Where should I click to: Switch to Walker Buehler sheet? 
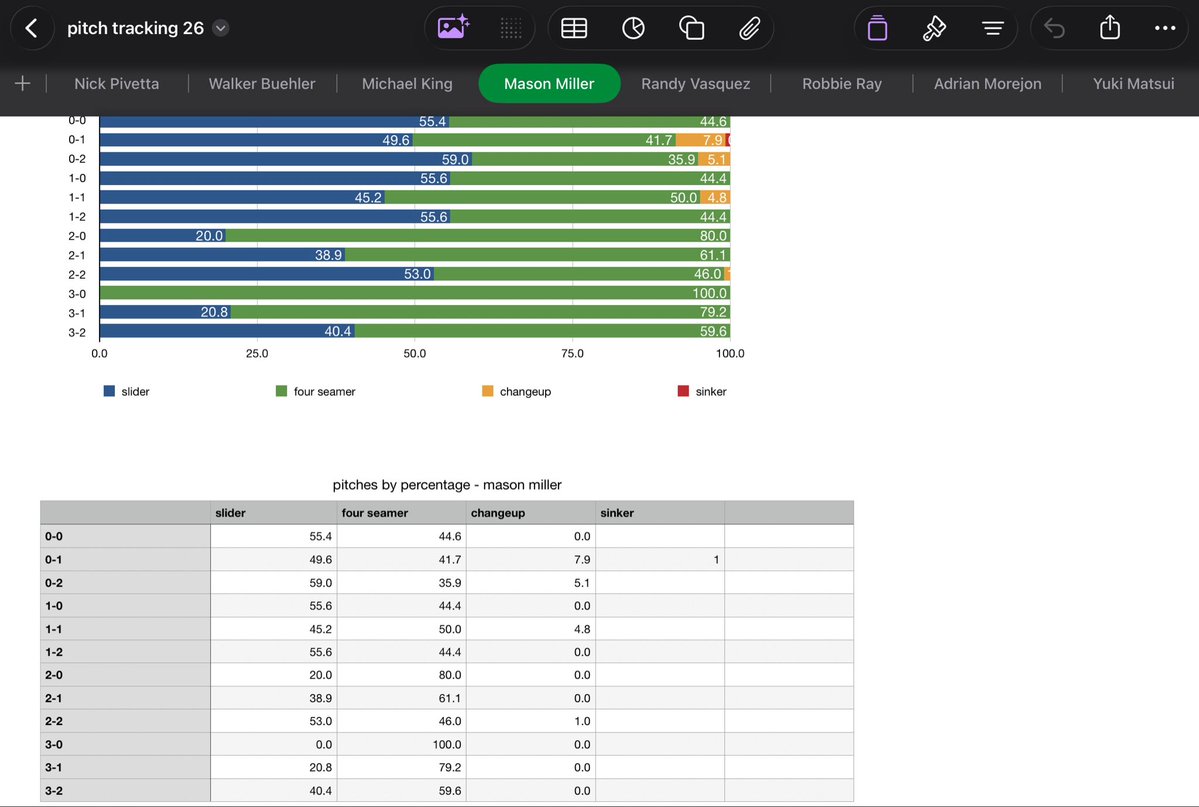(262, 83)
